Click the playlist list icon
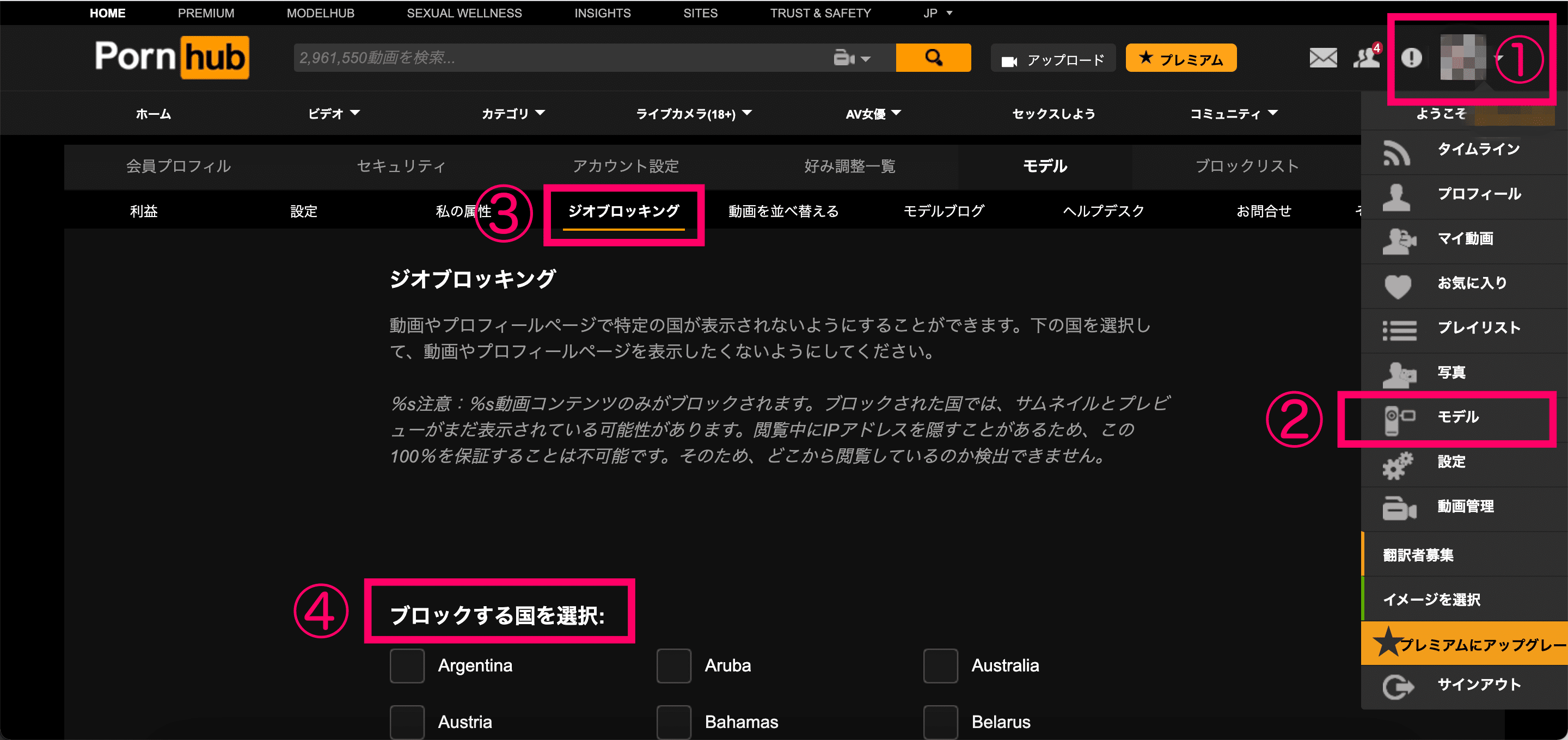The width and height of the screenshot is (1568, 740). (1399, 330)
